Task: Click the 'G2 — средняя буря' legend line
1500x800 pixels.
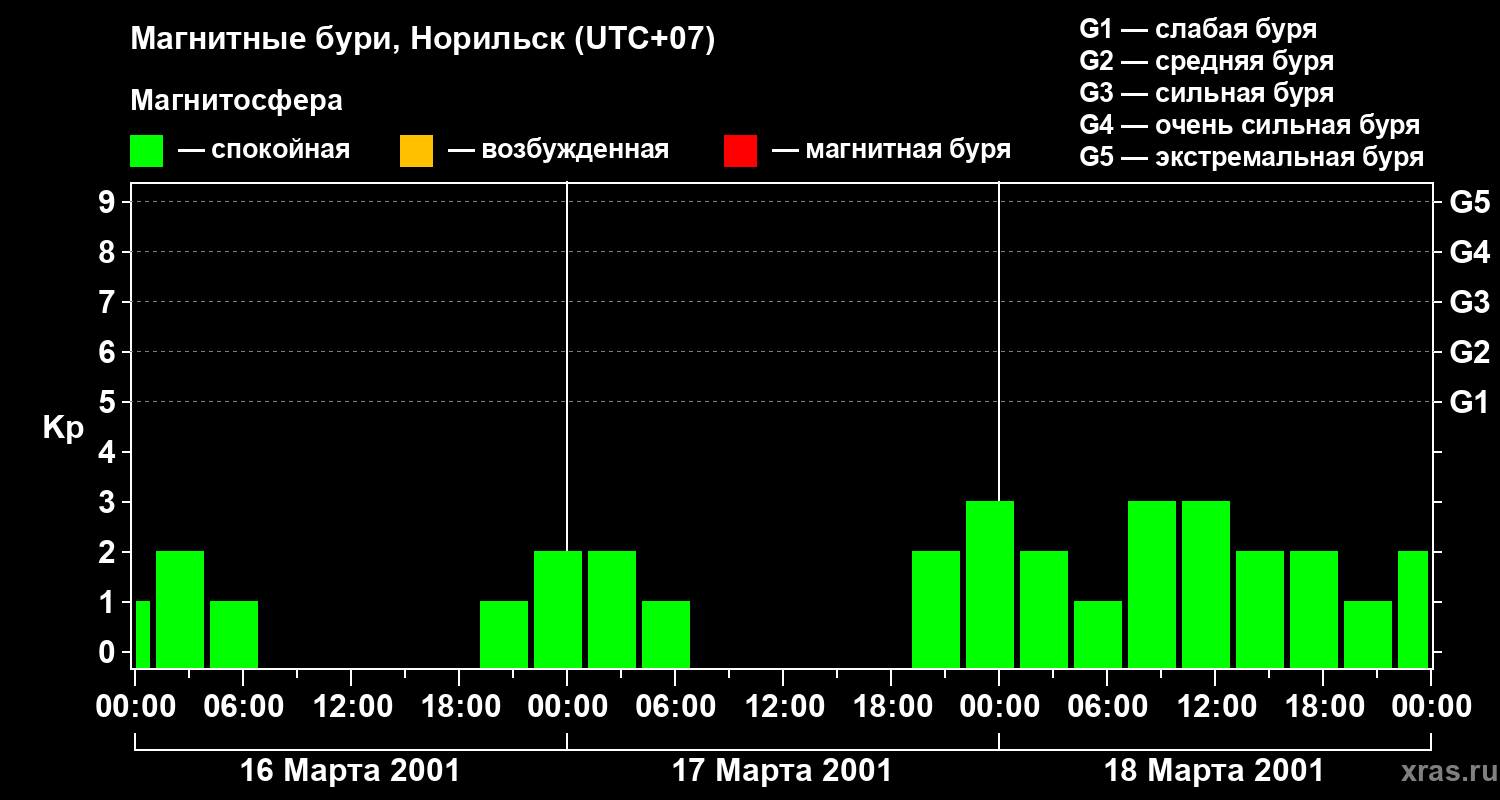Action: click(1207, 61)
